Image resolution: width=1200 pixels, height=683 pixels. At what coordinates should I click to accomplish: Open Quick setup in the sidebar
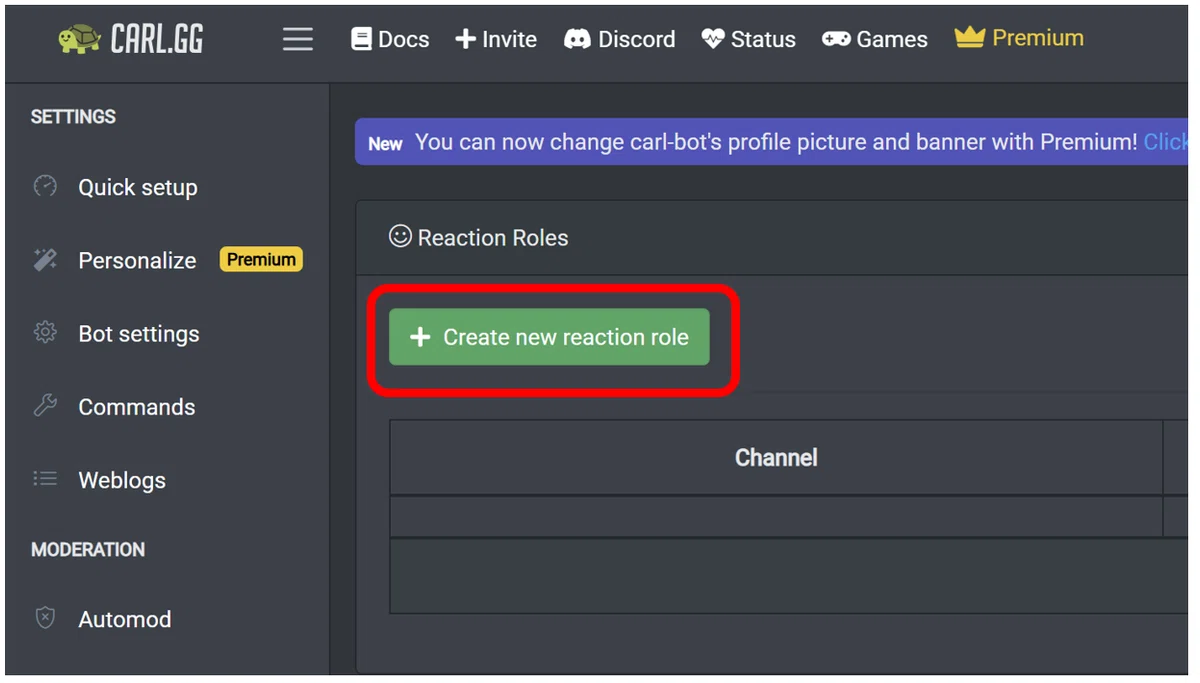tap(138, 187)
